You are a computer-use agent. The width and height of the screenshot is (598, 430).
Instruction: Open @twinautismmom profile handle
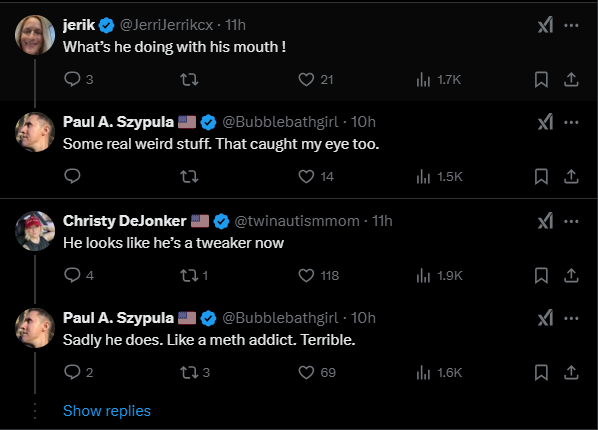[x=297, y=221]
